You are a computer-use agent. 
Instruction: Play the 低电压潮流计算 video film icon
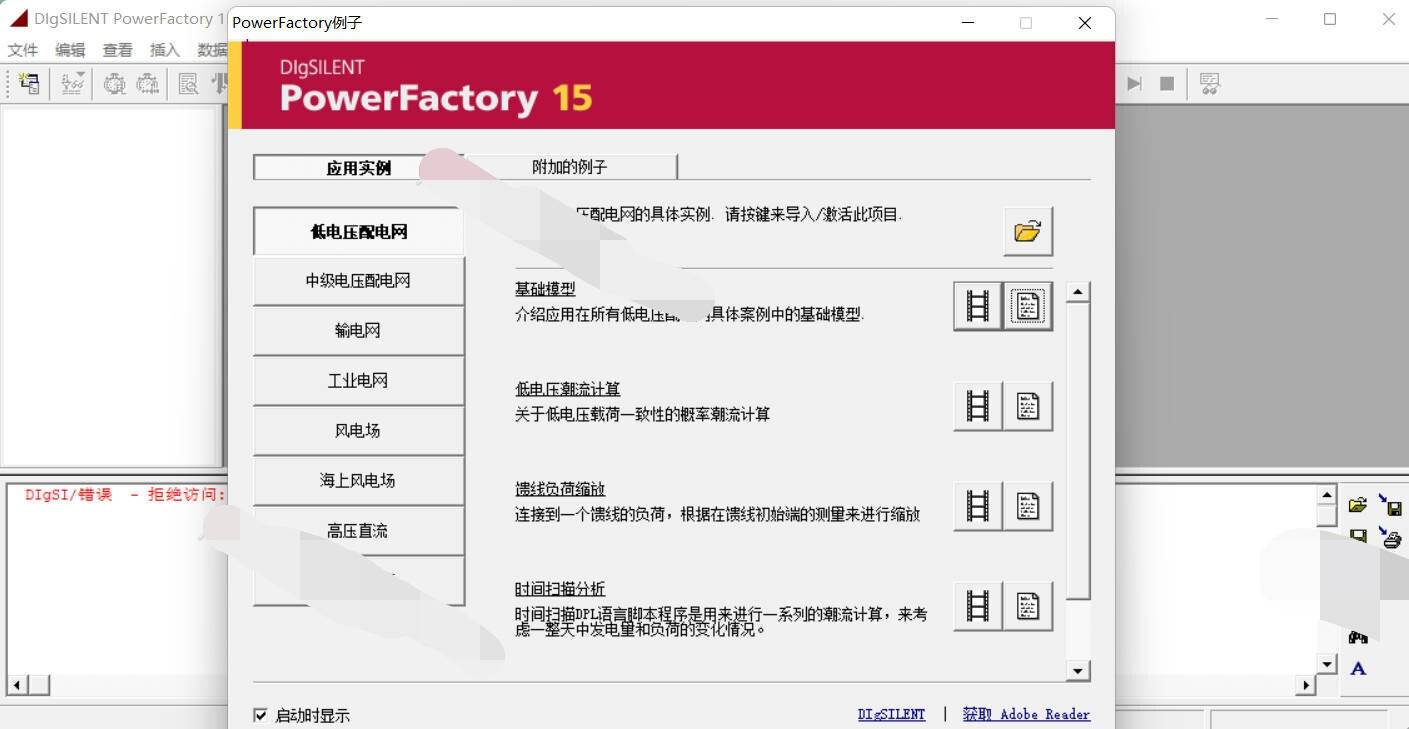click(x=978, y=406)
